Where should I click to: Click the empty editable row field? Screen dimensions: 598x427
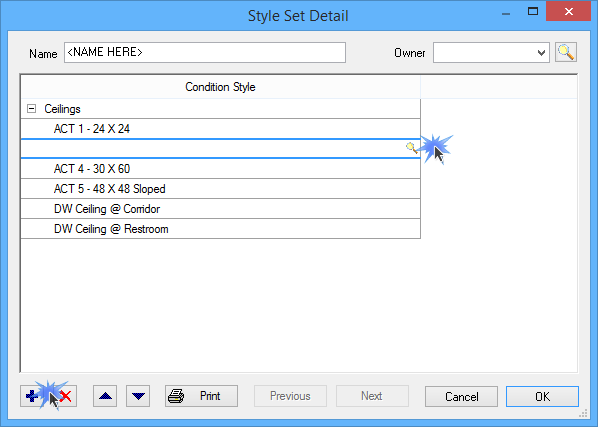pyautogui.click(x=214, y=149)
